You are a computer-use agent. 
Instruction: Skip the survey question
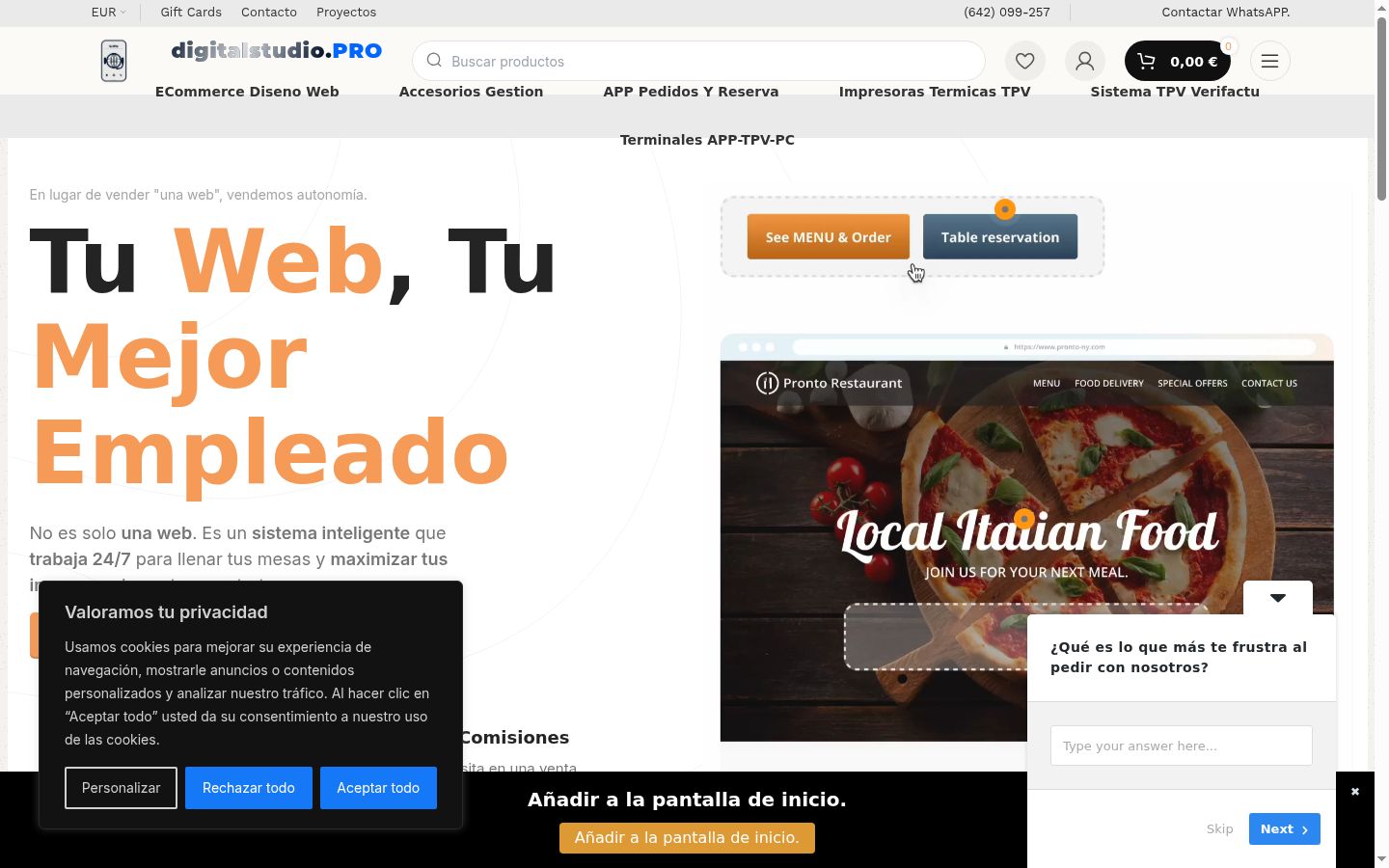[1219, 829]
